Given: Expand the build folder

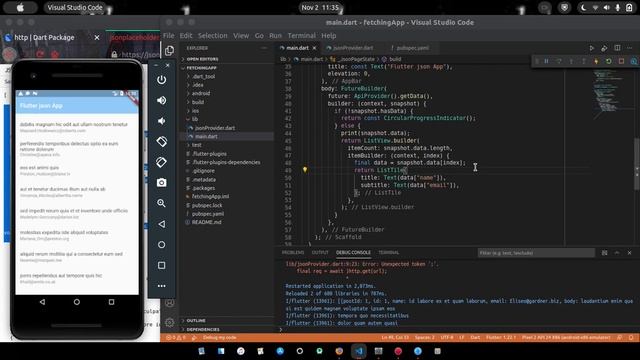Looking at the screenshot, I should pos(198,102).
